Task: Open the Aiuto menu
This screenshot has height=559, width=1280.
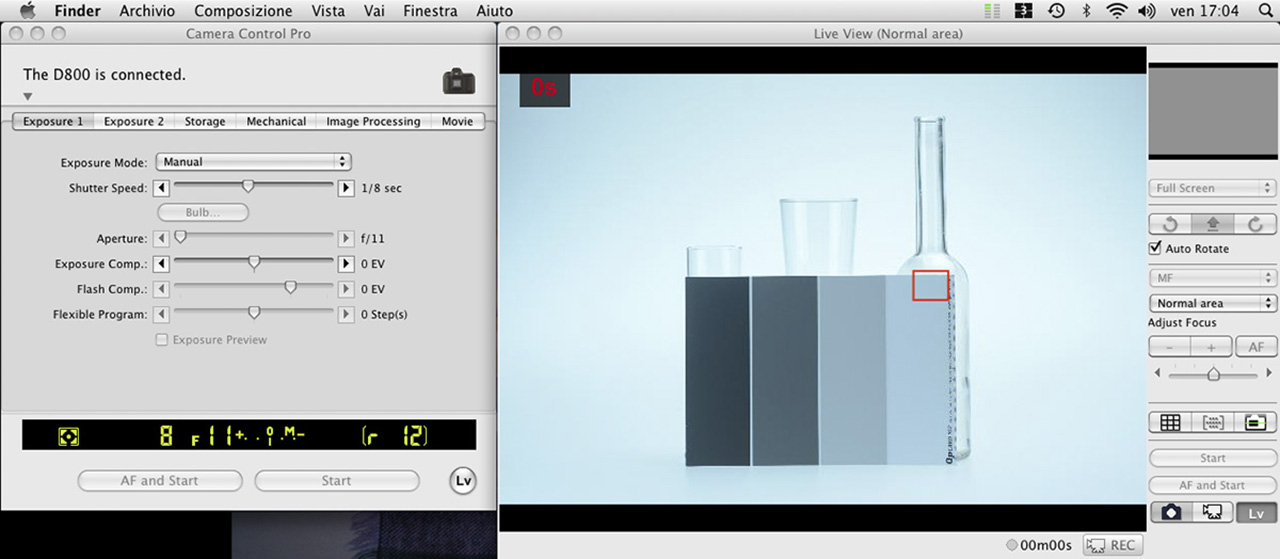Action: (x=495, y=11)
